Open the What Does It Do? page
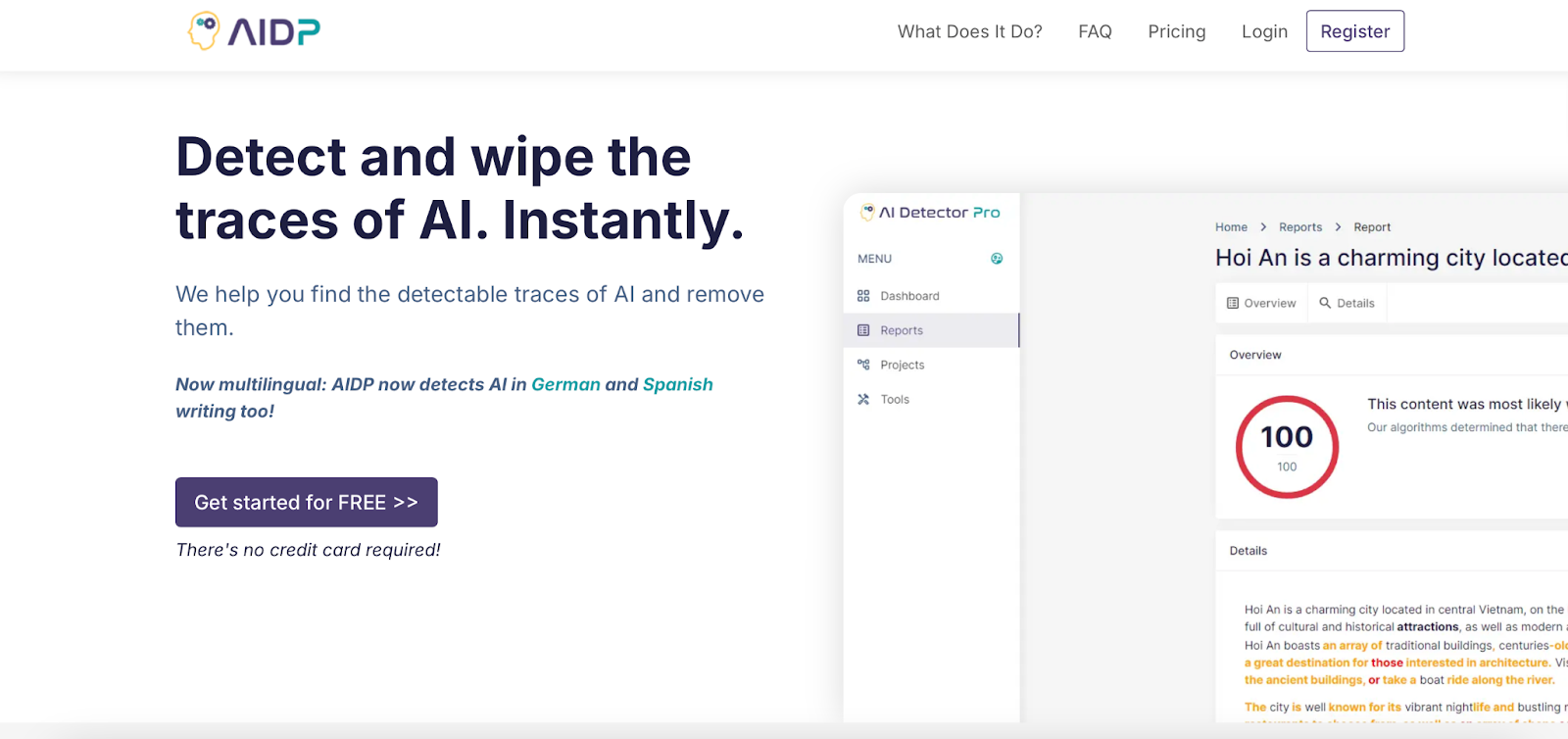The image size is (1568, 739). (x=970, y=31)
